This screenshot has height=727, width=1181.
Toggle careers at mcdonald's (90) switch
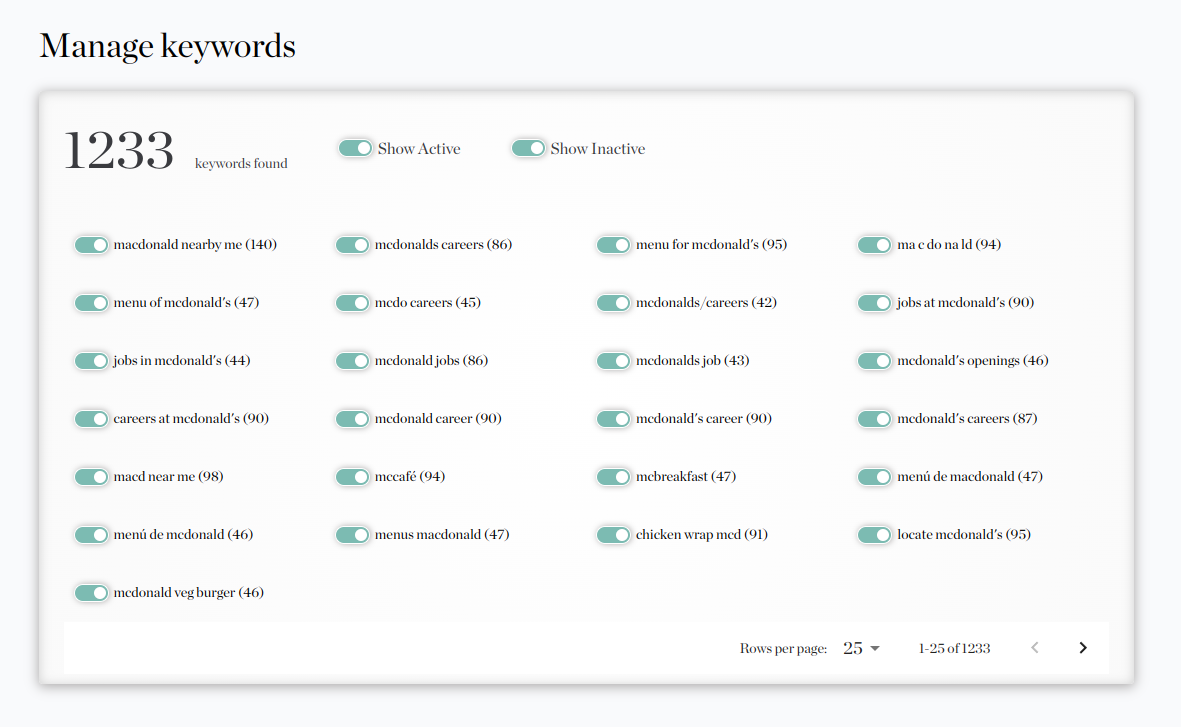(x=91, y=419)
